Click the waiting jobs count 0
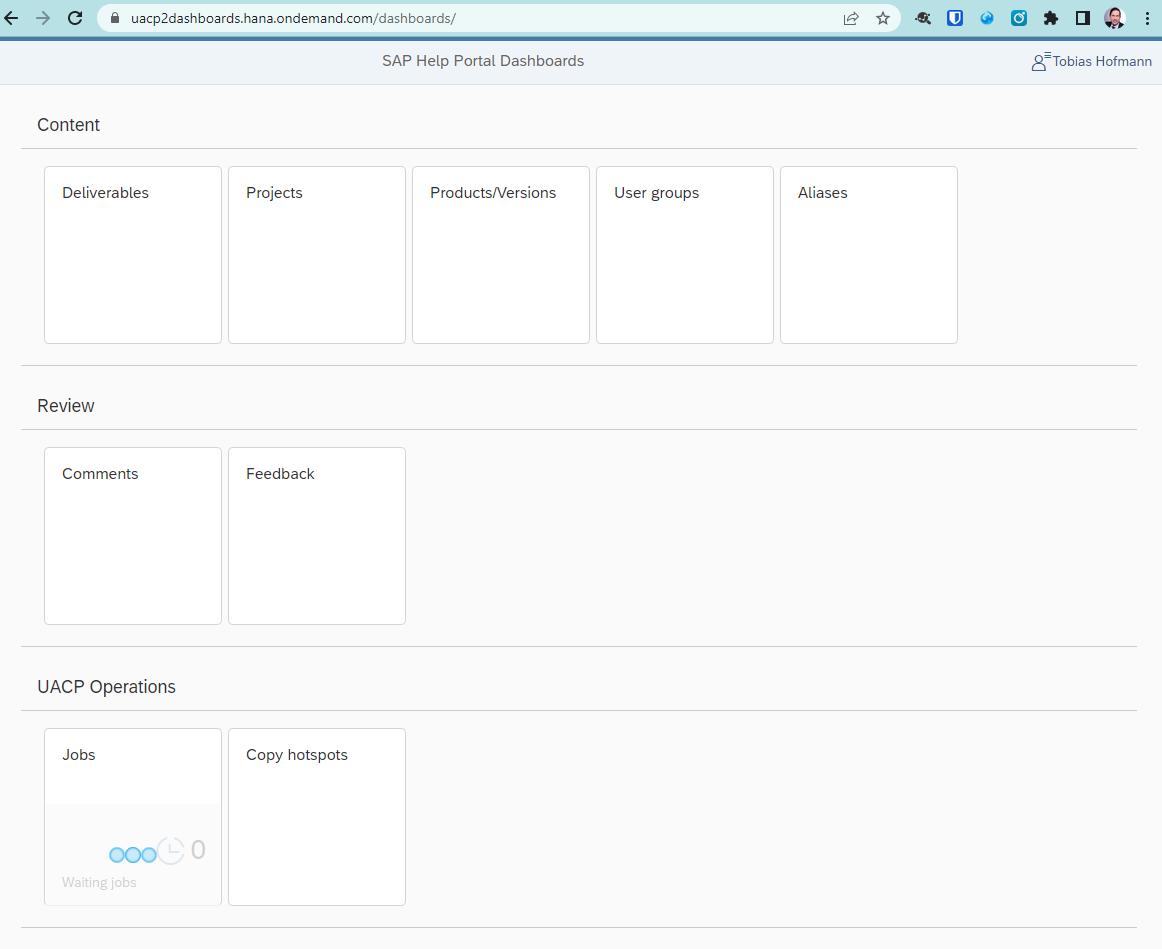The width and height of the screenshot is (1162, 949). [x=198, y=850]
